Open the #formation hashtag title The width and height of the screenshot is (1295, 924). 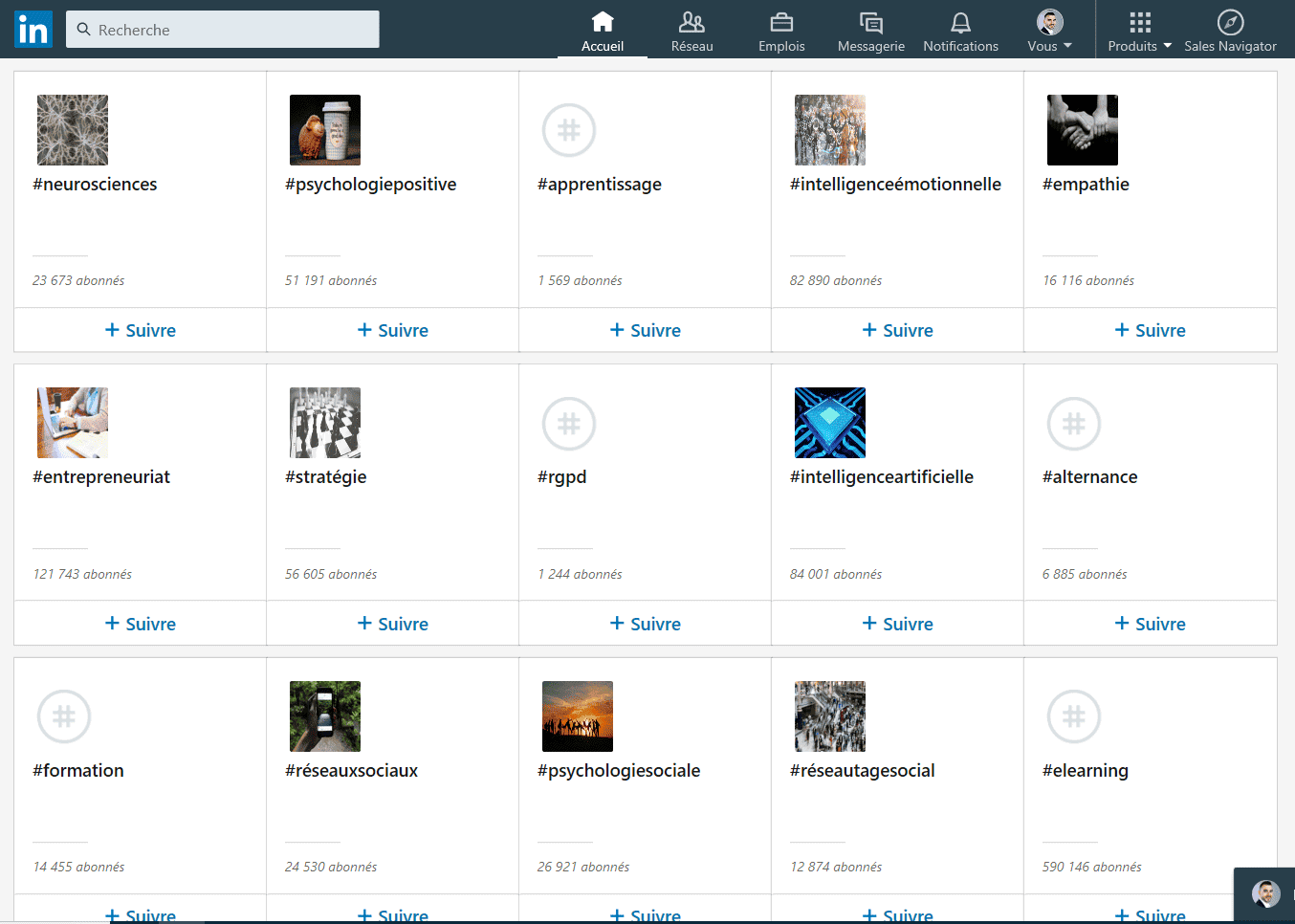(78, 771)
